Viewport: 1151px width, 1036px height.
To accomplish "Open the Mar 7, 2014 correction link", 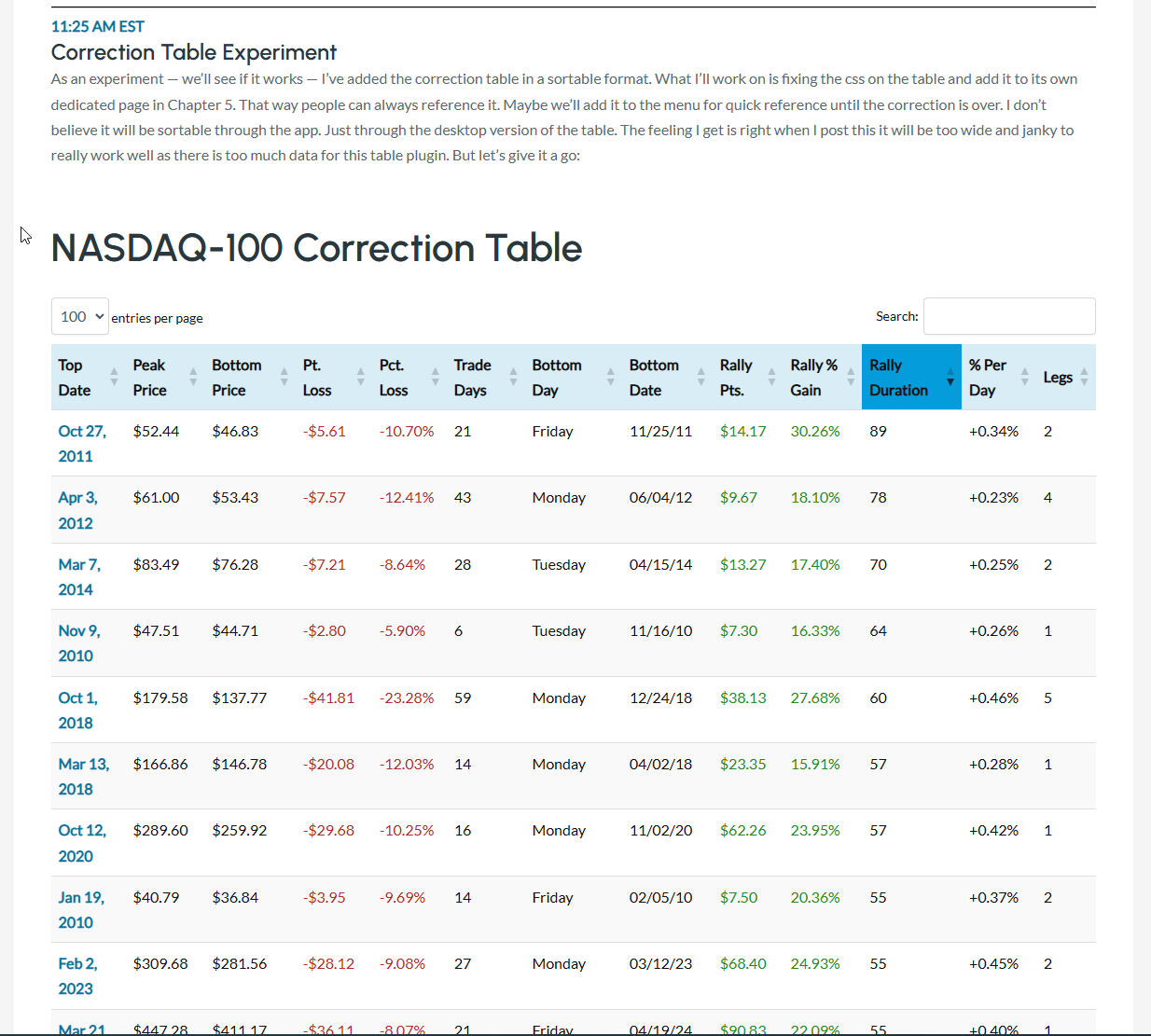I will click(x=79, y=577).
